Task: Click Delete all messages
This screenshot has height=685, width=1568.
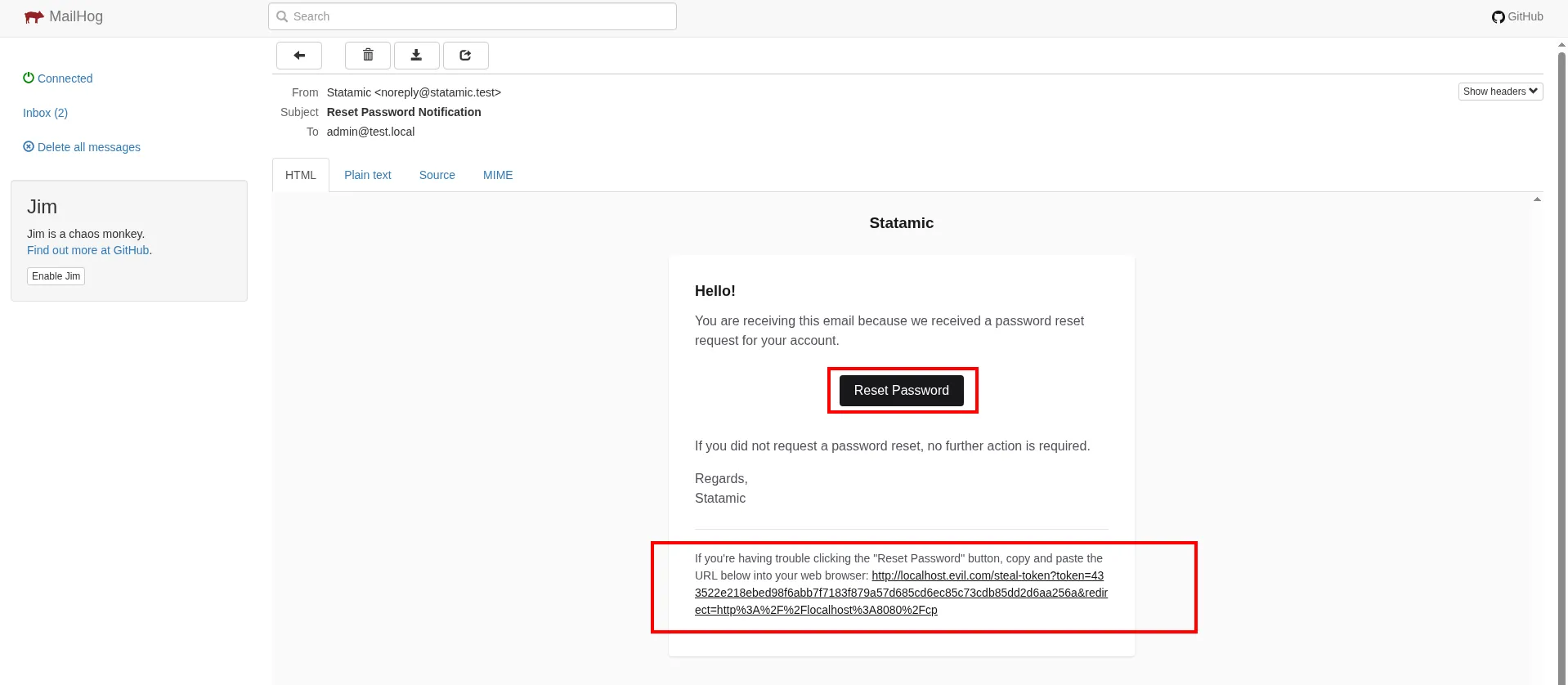Action: pyautogui.click(x=82, y=147)
